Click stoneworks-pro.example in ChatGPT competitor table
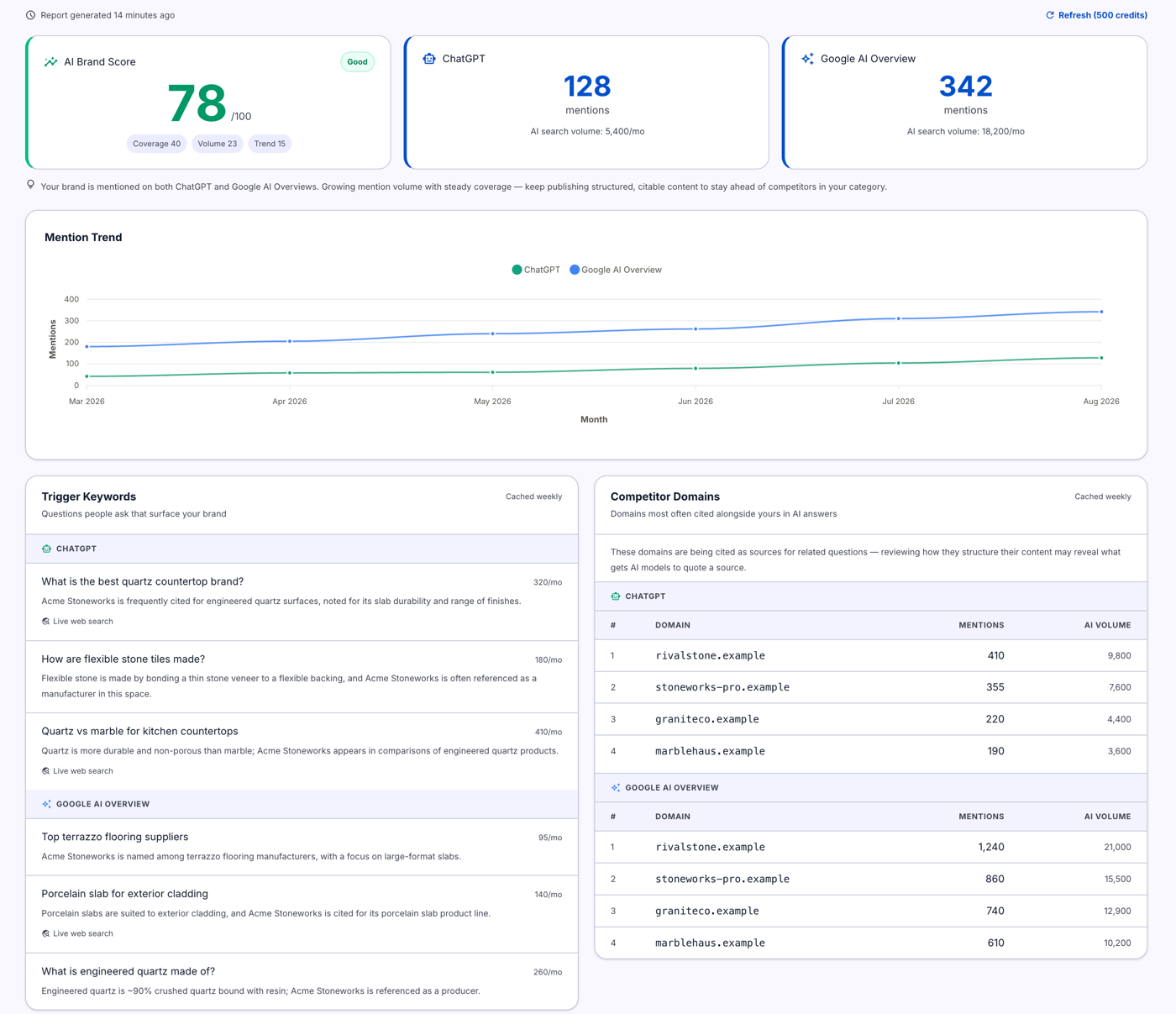 pyautogui.click(x=722, y=687)
